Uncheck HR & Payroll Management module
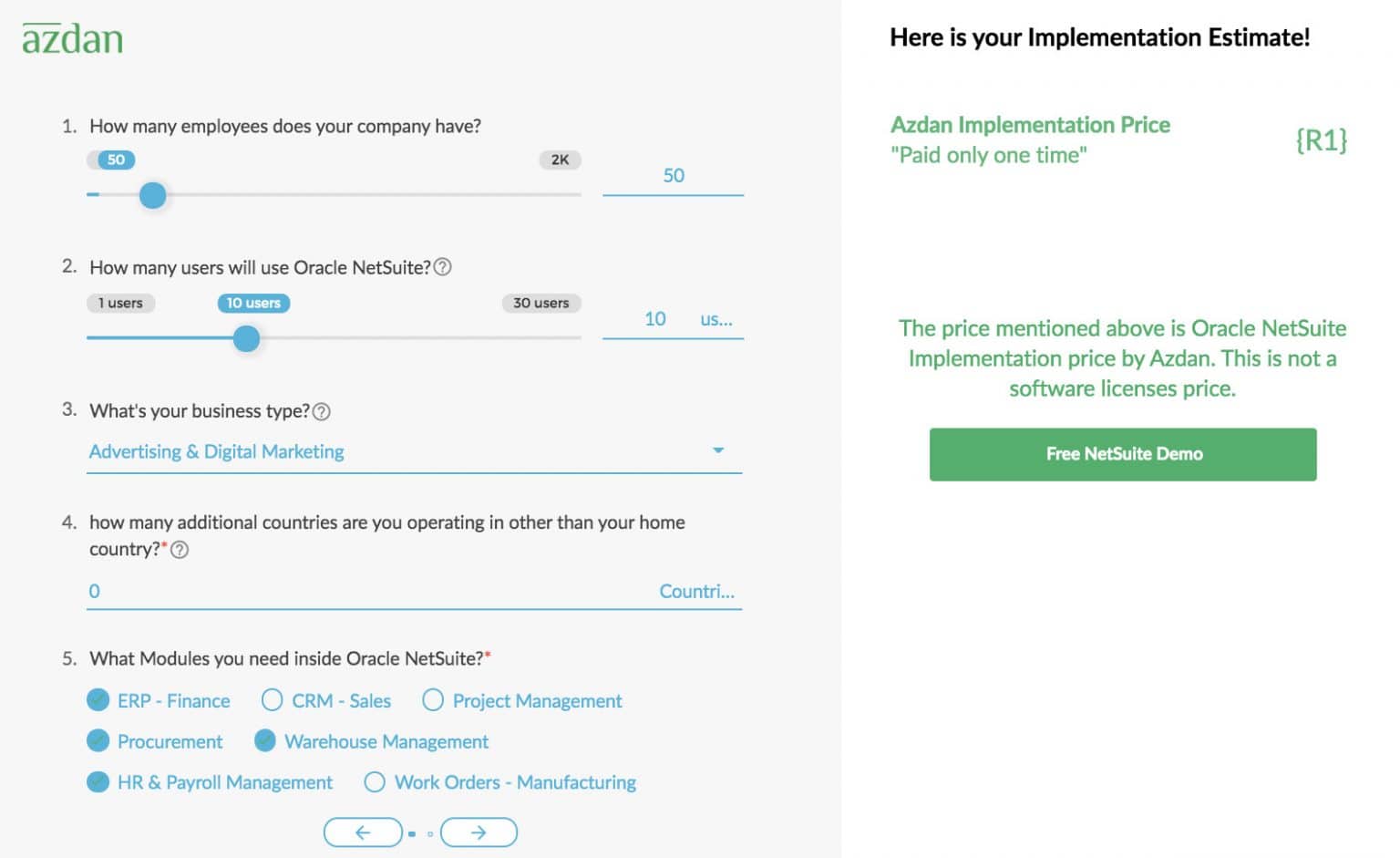Image resolution: width=1400 pixels, height=858 pixels. click(98, 782)
